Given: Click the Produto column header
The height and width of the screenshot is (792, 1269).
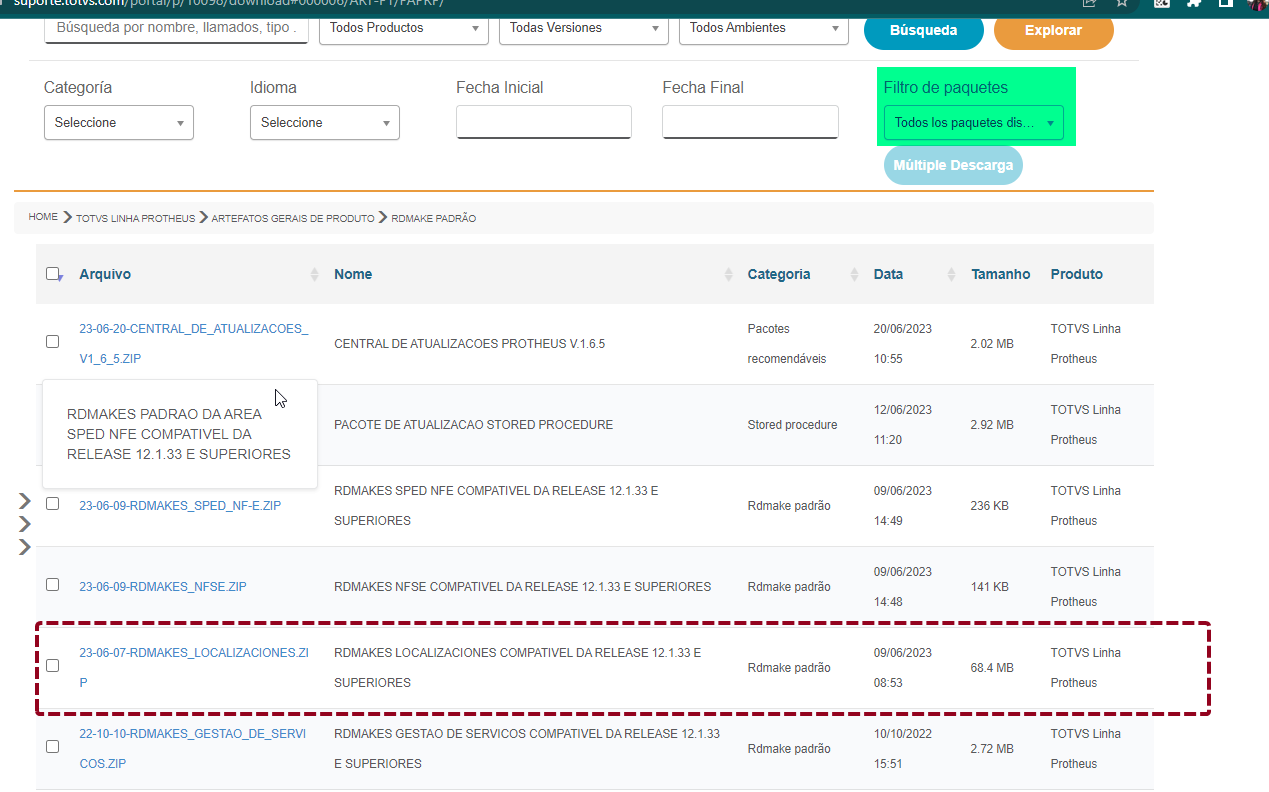Looking at the screenshot, I should [x=1076, y=274].
